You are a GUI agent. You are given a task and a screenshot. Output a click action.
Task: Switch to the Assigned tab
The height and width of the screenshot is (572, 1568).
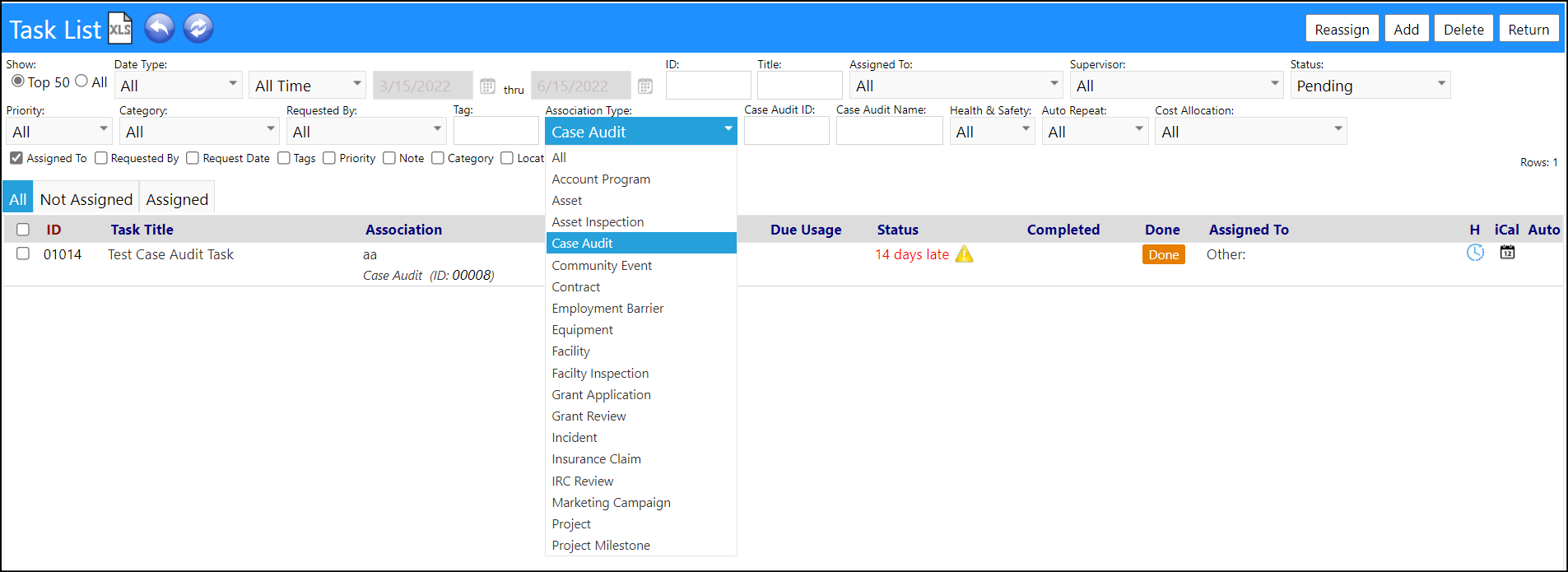pyautogui.click(x=177, y=198)
